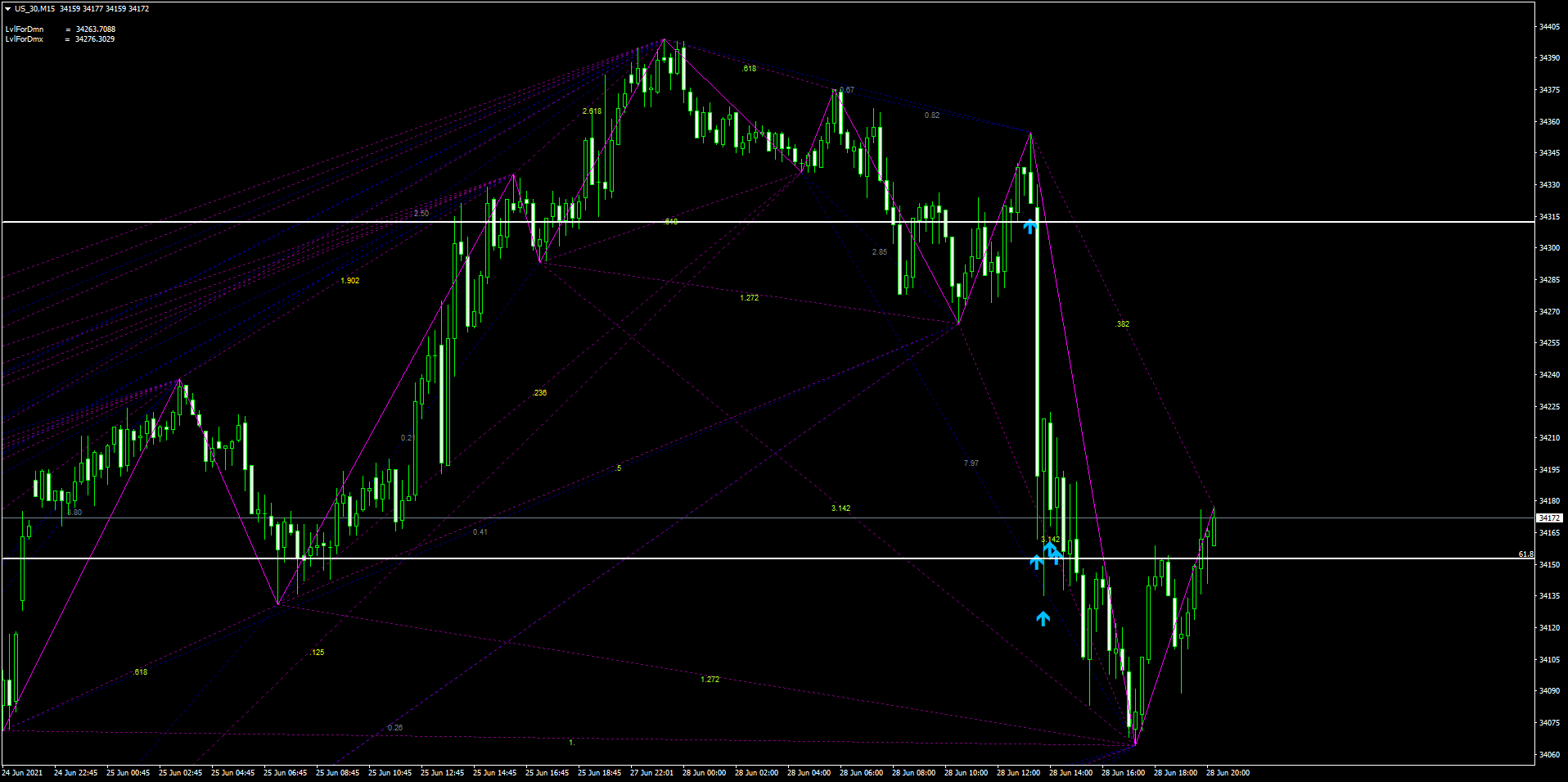Image resolution: width=1568 pixels, height=782 pixels.
Task: Click the 2.50 ratio label
Action: coord(421,214)
